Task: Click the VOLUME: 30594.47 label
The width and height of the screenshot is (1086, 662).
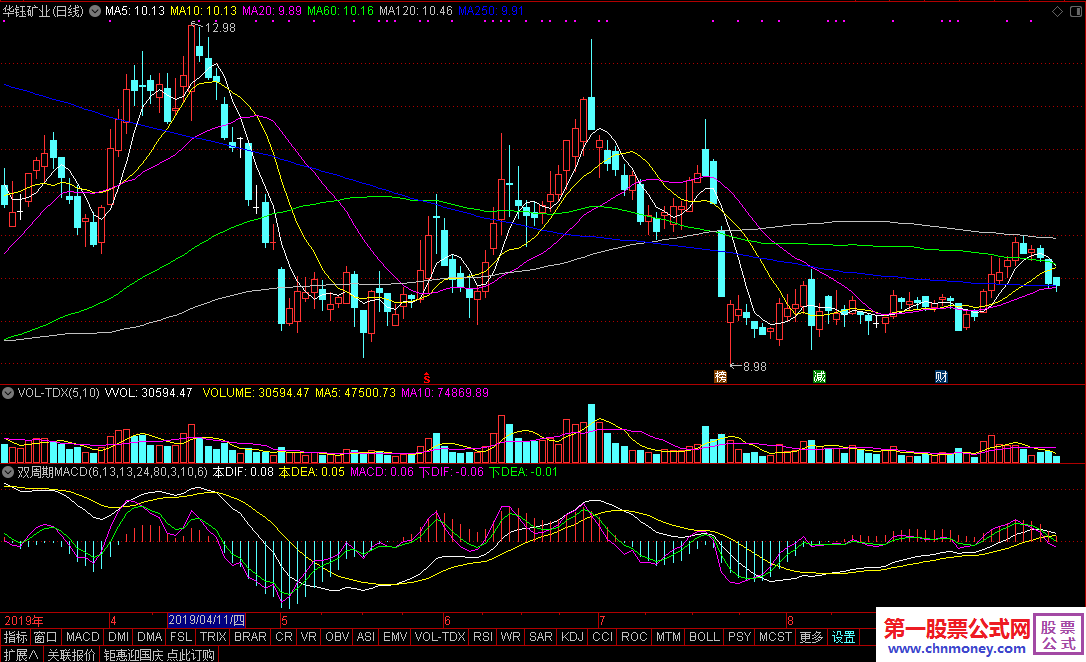Action: tap(256, 393)
